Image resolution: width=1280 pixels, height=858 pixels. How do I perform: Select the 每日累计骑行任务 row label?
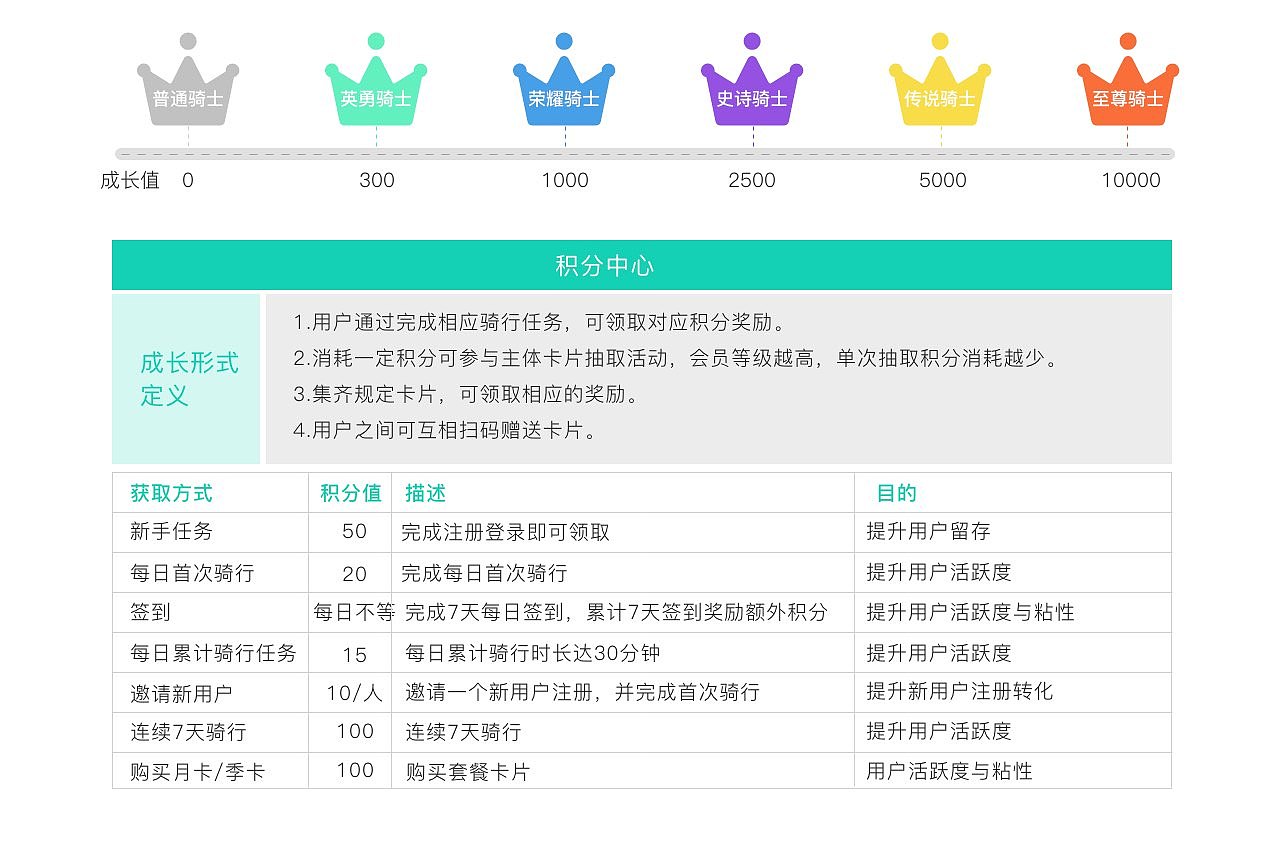click(213, 653)
